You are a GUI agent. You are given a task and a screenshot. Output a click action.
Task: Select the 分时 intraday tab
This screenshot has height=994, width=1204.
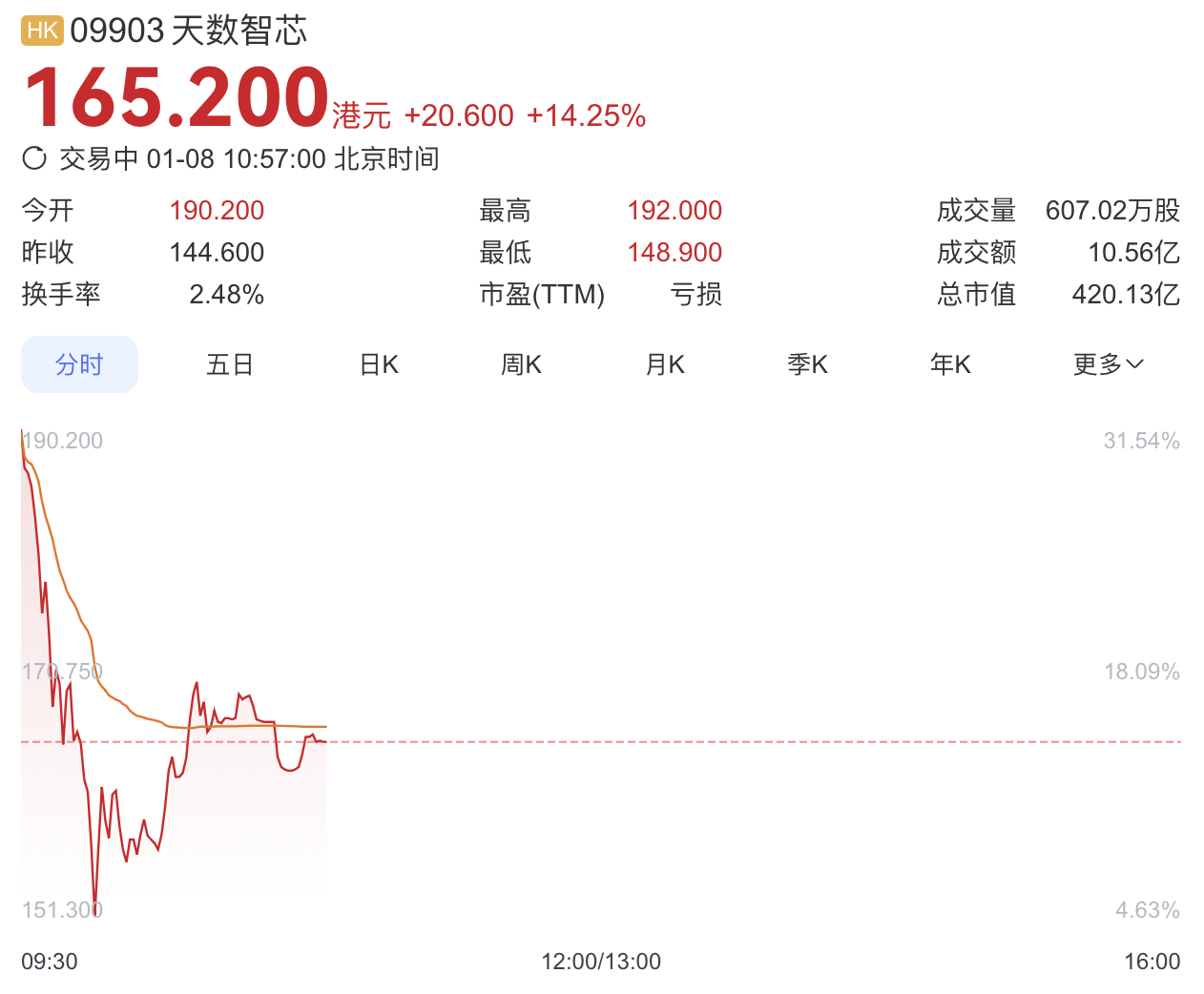pyautogui.click(x=79, y=364)
